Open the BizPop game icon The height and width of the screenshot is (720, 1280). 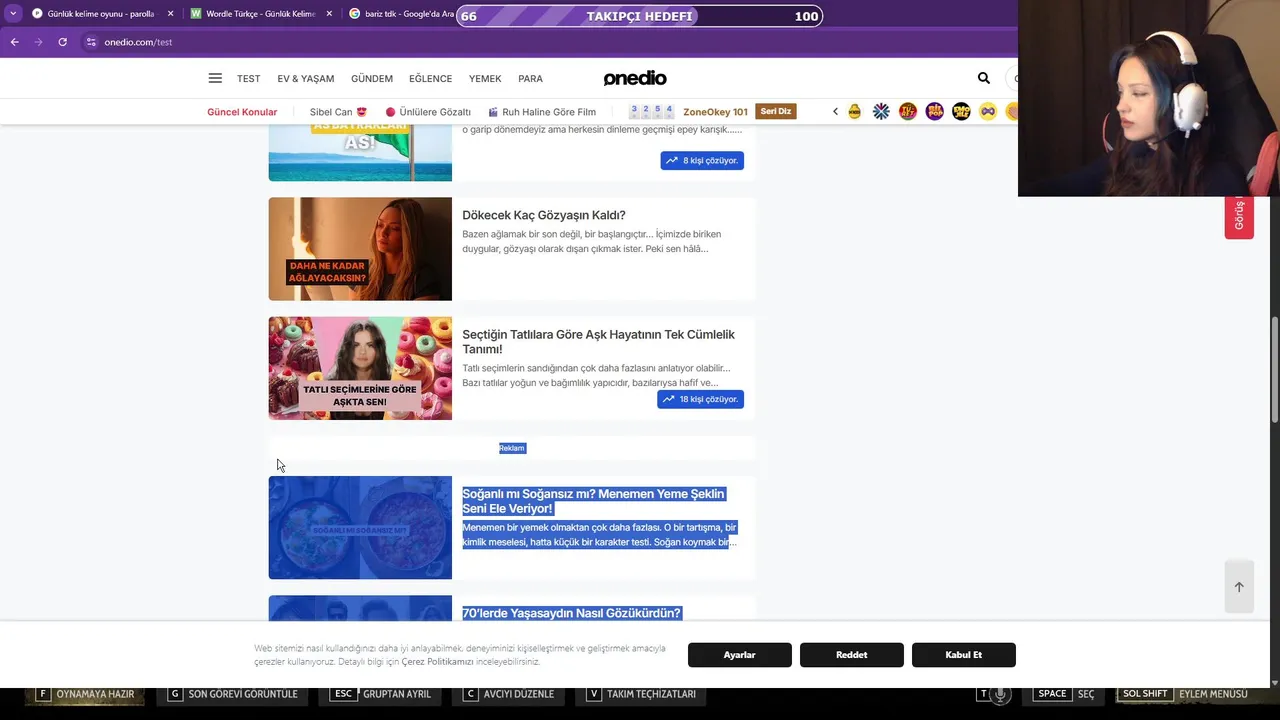934,112
